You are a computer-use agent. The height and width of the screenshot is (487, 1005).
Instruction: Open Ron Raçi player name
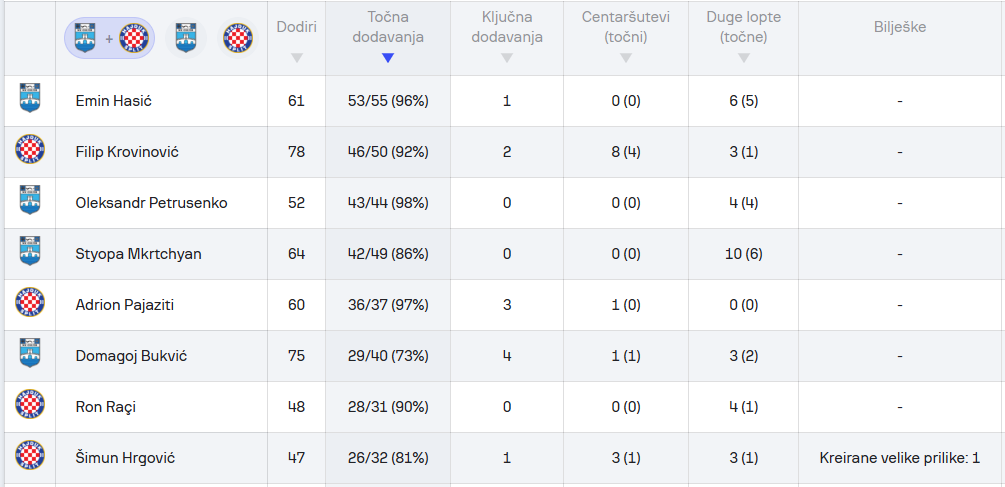pos(106,407)
